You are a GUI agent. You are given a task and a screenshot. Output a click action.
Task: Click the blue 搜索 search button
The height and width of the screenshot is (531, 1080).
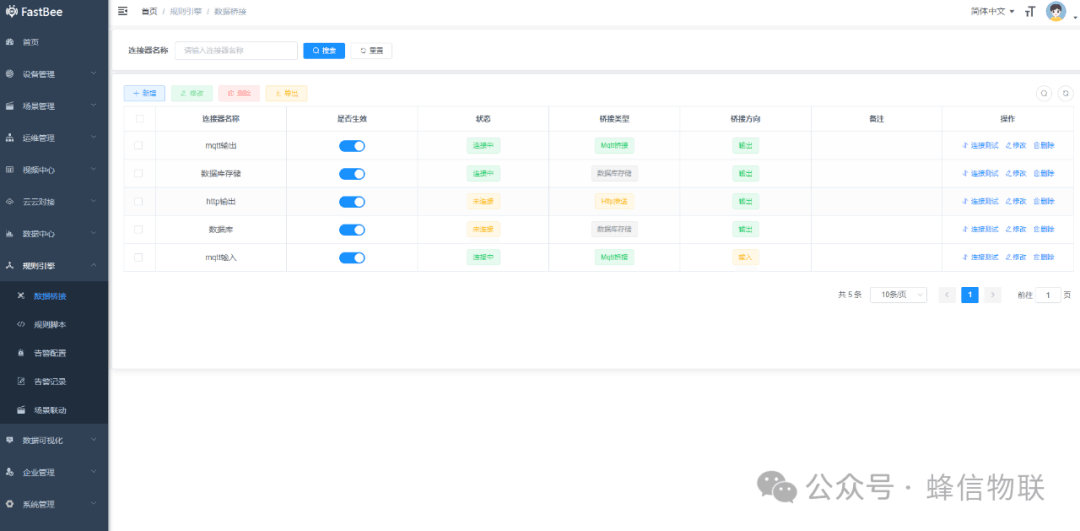[x=324, y=50]
